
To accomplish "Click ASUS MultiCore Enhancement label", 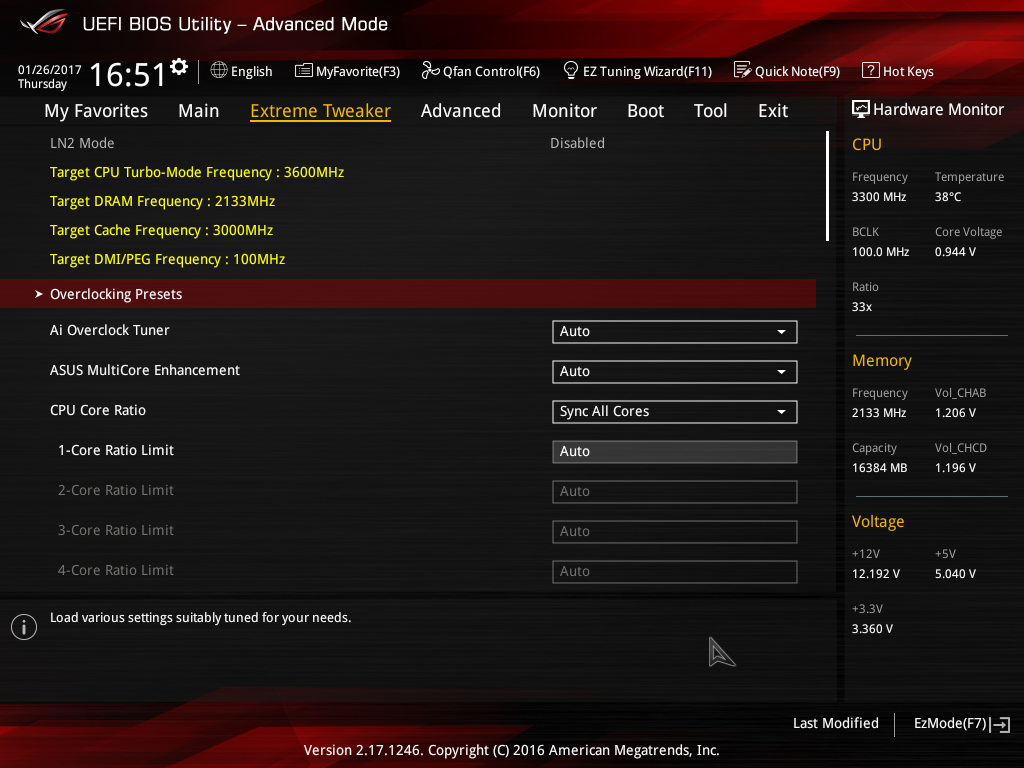I will 145,370.
